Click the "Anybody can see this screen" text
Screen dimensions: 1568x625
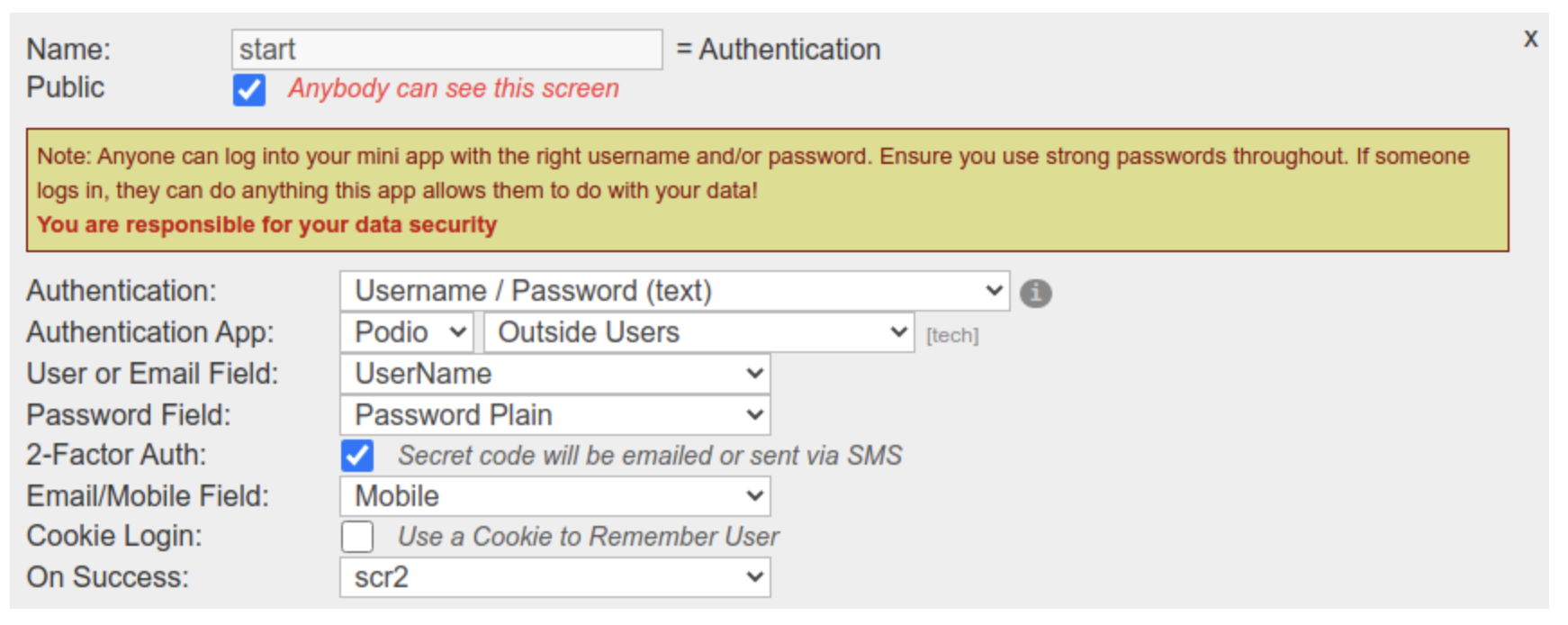(454, 88)
